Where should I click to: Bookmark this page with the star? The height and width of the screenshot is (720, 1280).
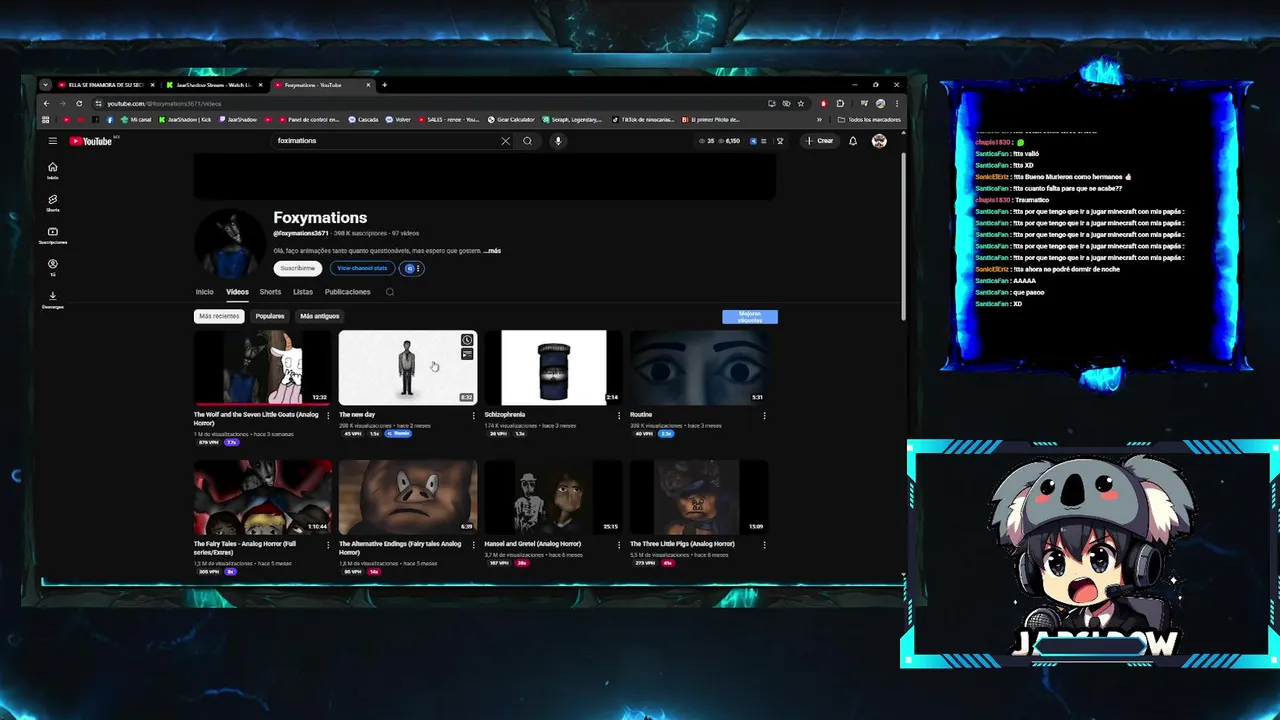(x=801, y=103)
